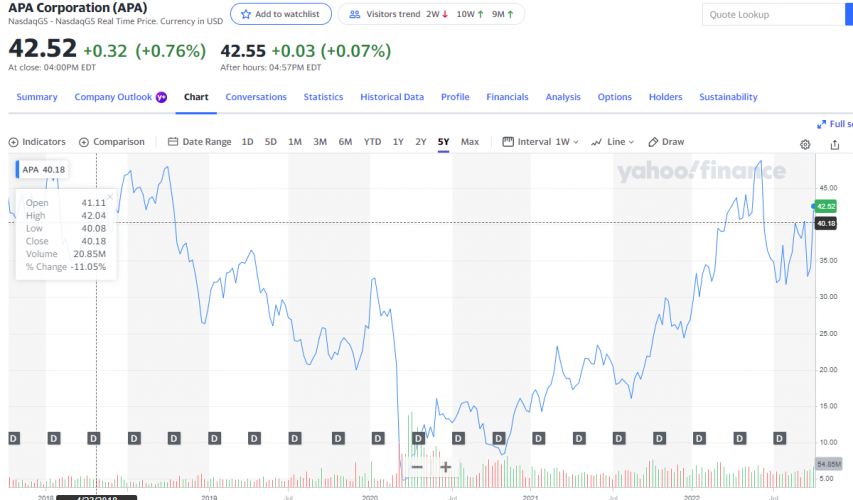Set chart range to 1M
Viewport: 853px width, 500px height.
coord(295,142)
